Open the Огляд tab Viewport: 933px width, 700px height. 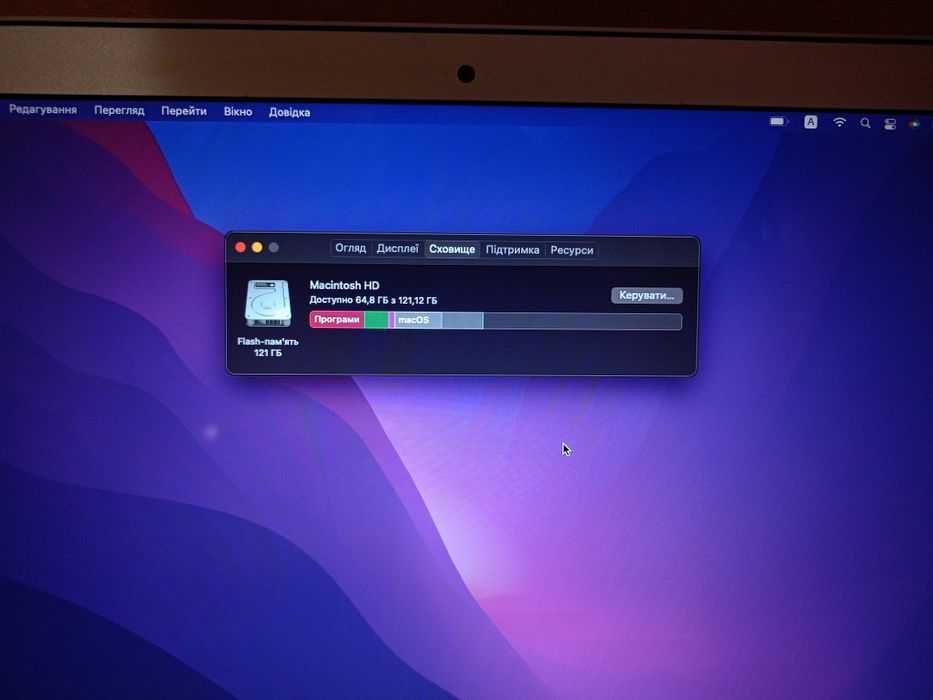[x=350, y=248]
